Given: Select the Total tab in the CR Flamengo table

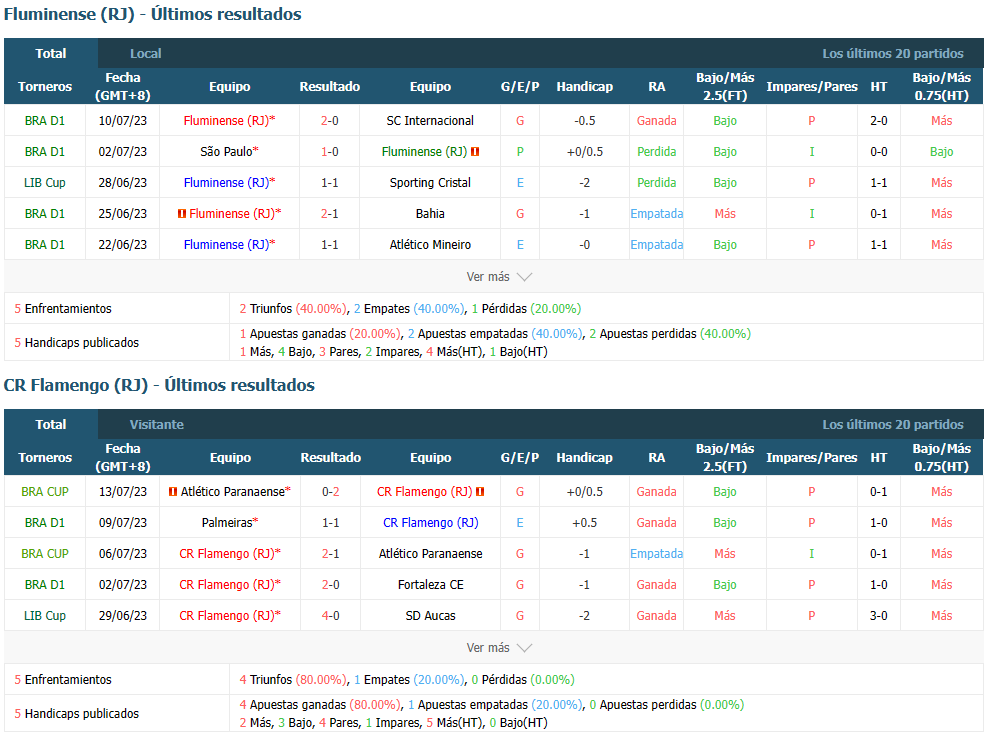Looking at the screenshot, I should point(50,424).
